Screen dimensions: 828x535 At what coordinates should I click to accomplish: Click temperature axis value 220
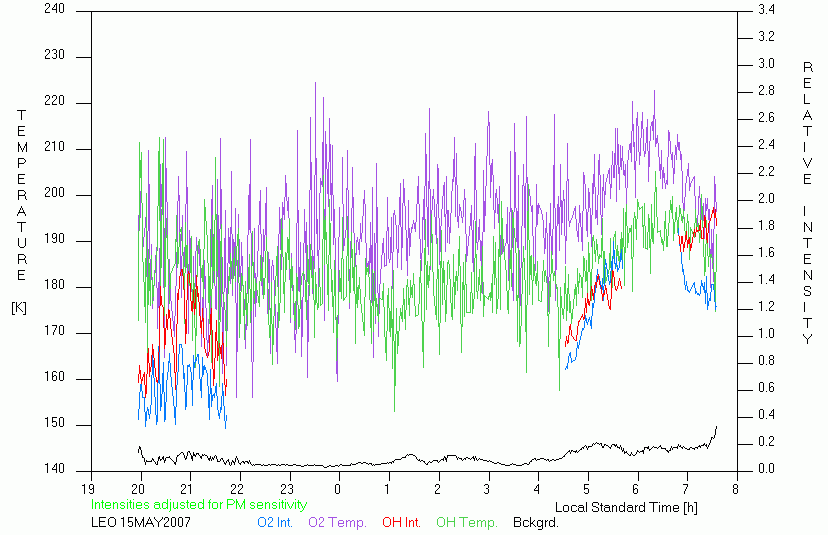54,101
